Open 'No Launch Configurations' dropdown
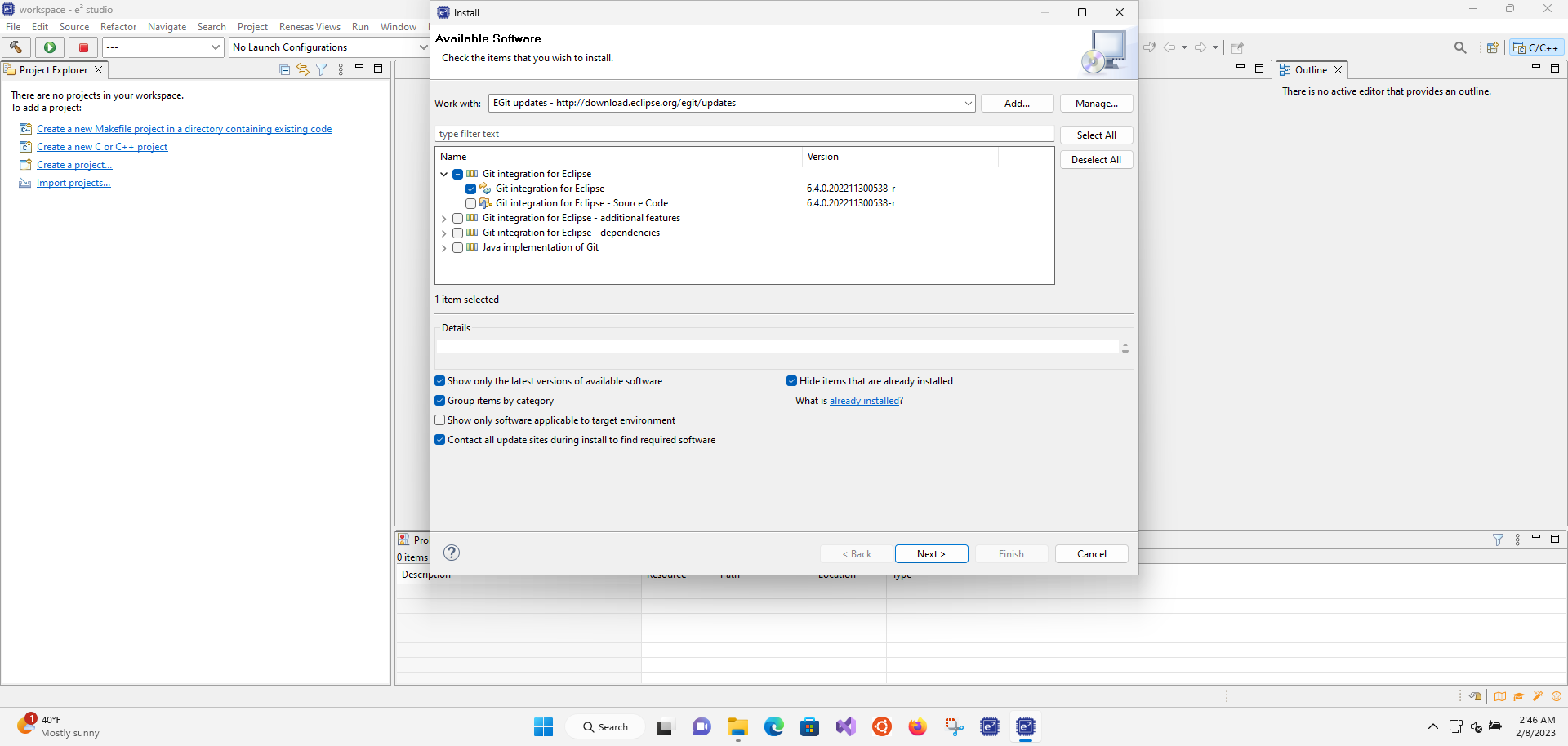 (x=423, y=47)
